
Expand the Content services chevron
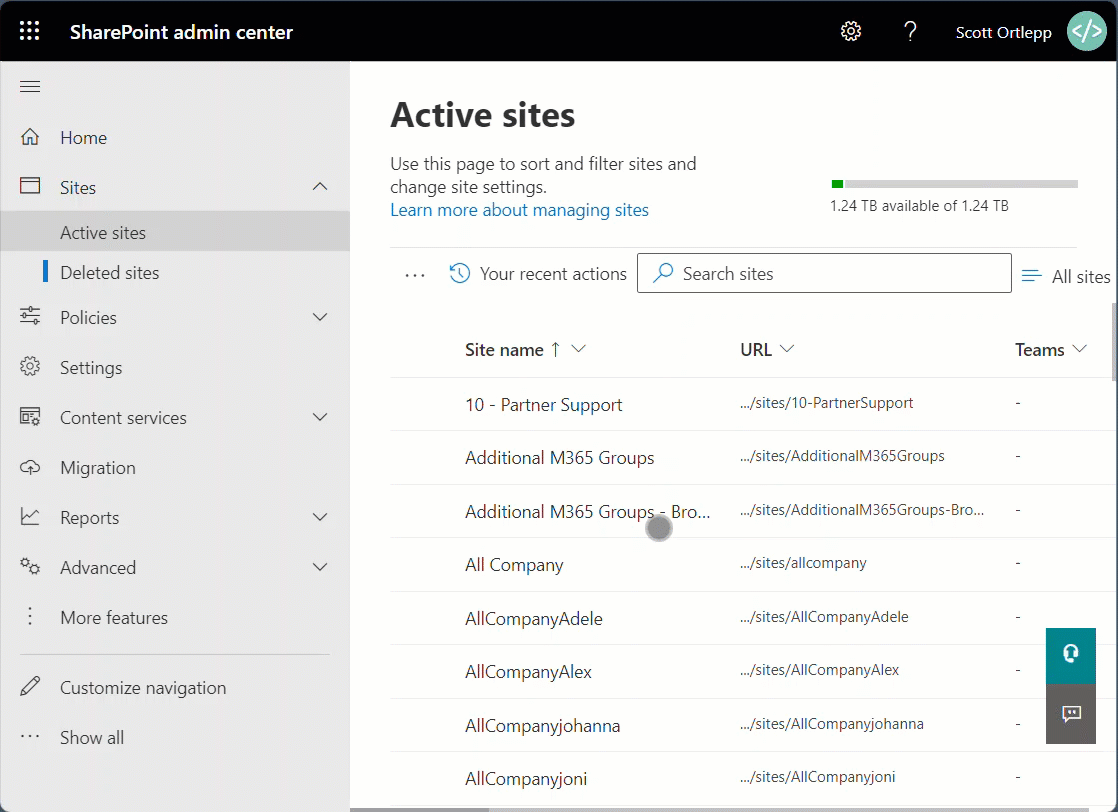pyautogui.click(x=320, y=417)
